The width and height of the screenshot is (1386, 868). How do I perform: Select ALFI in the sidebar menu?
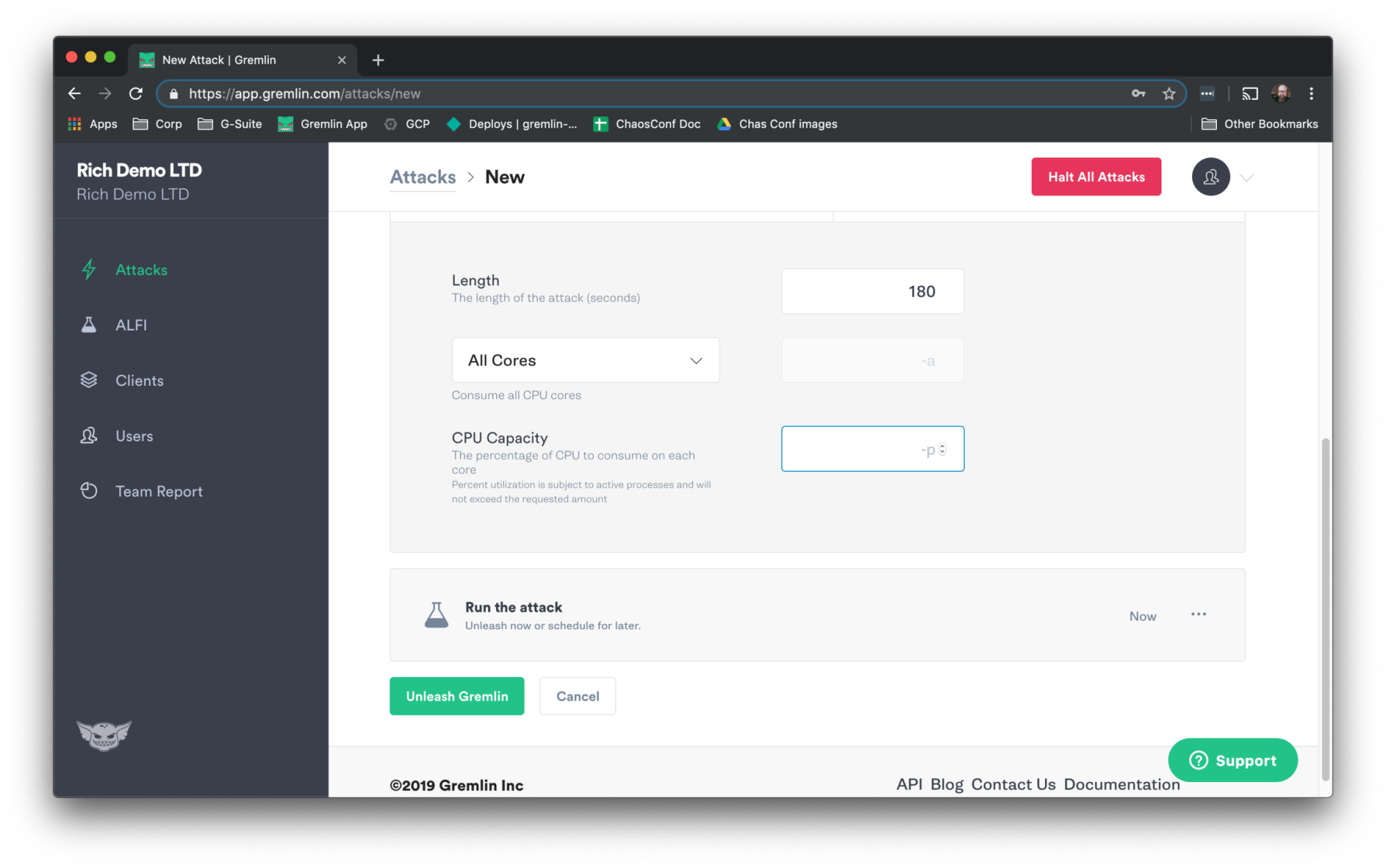point(131,325)
